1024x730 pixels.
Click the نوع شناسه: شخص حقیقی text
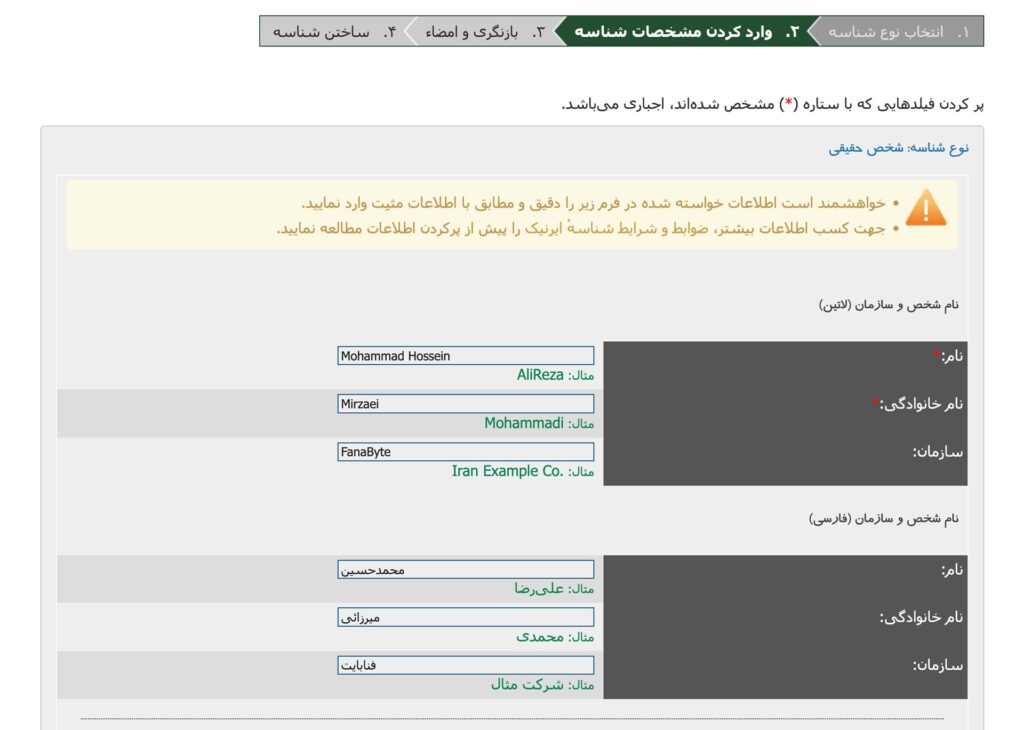(899, 148)
